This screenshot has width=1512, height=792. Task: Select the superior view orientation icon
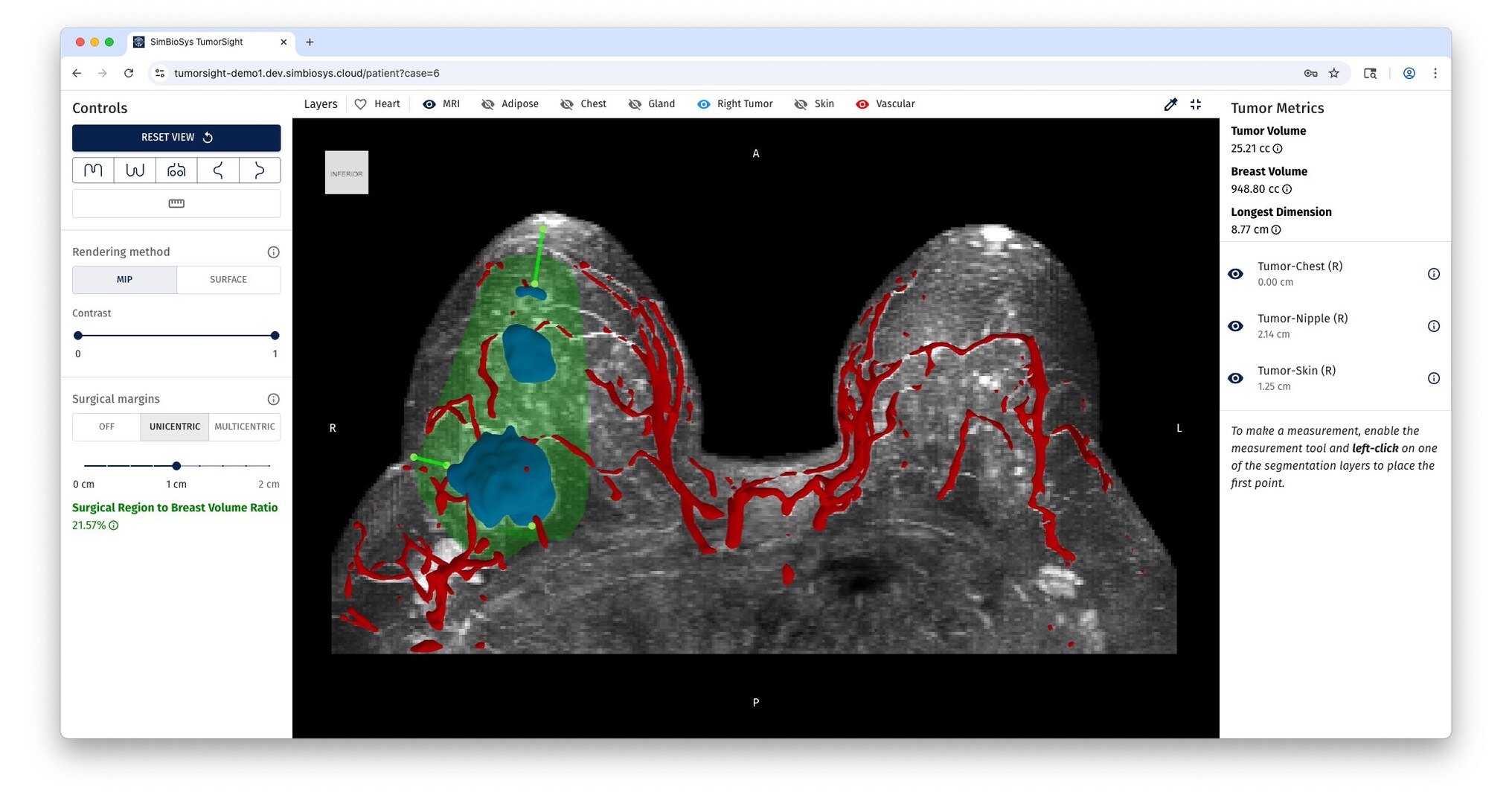click(x=92, y=170)
